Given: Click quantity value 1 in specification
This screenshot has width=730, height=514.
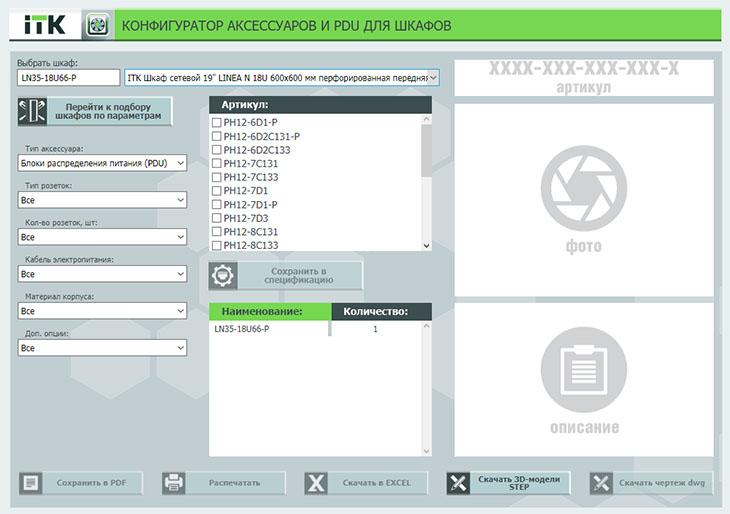Looking at the screenshot, I should click(375, 329).
